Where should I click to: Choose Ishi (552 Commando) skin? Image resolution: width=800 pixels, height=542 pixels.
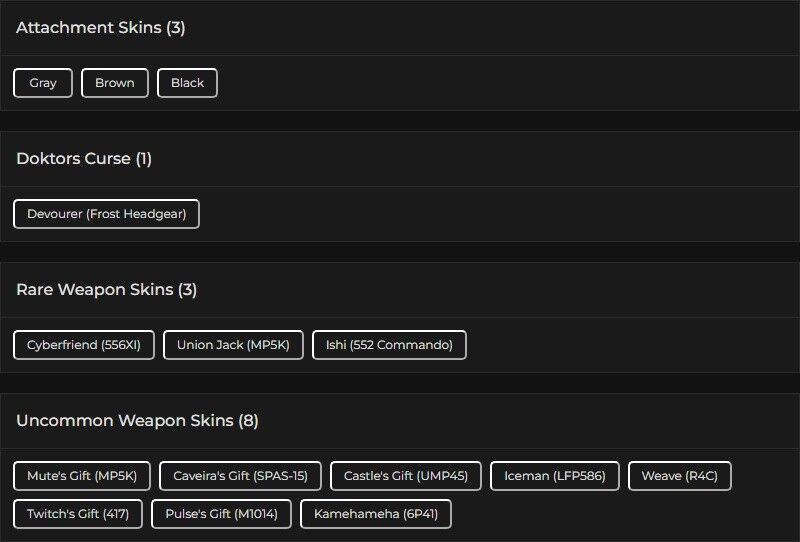(x=389, y=345)
